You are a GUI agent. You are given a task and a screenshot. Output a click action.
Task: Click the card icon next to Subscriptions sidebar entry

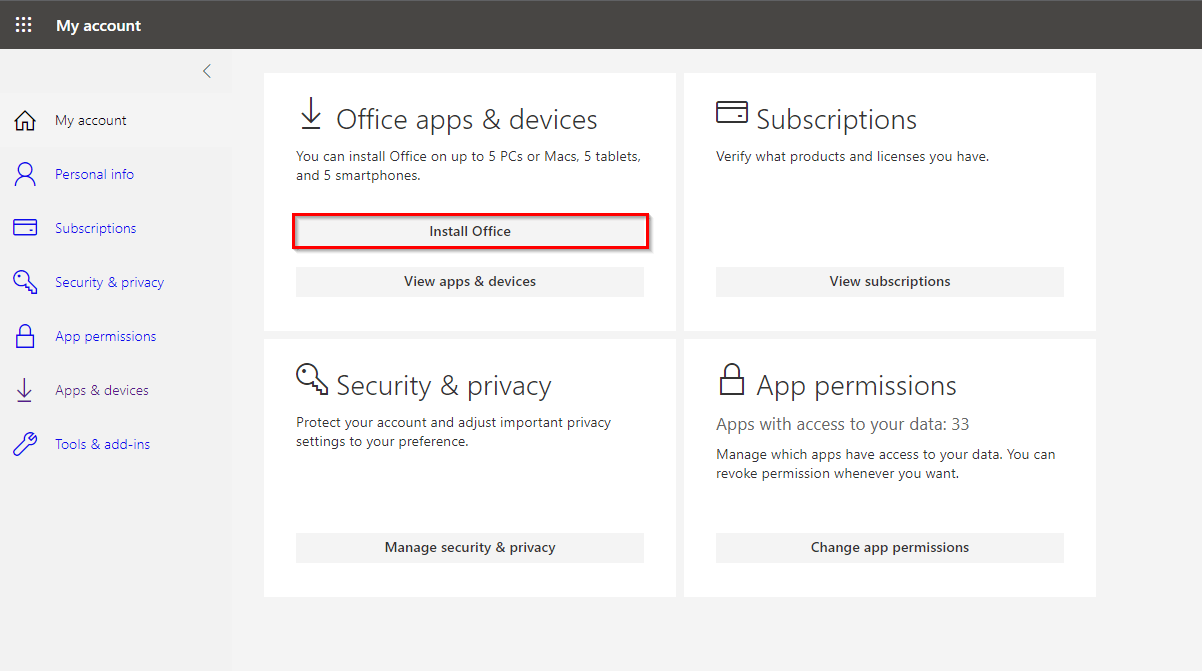click(25, 227)
